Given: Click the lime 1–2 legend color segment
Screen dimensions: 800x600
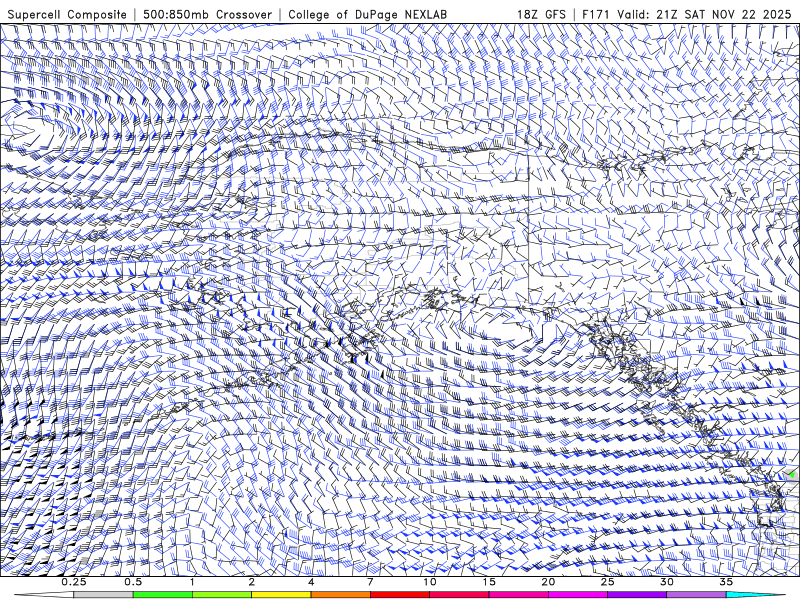Looking at the screenshot, I should point(222,595).
